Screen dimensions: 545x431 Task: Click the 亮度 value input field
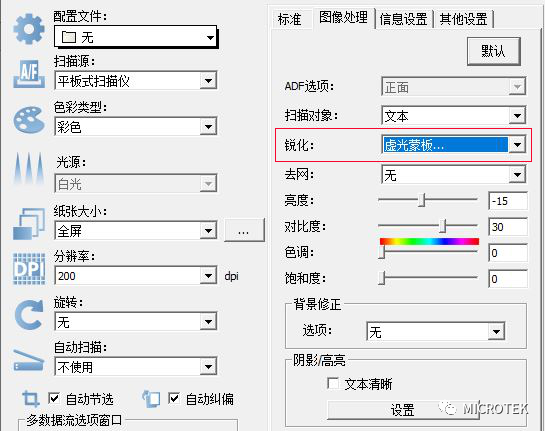[508, 201]
